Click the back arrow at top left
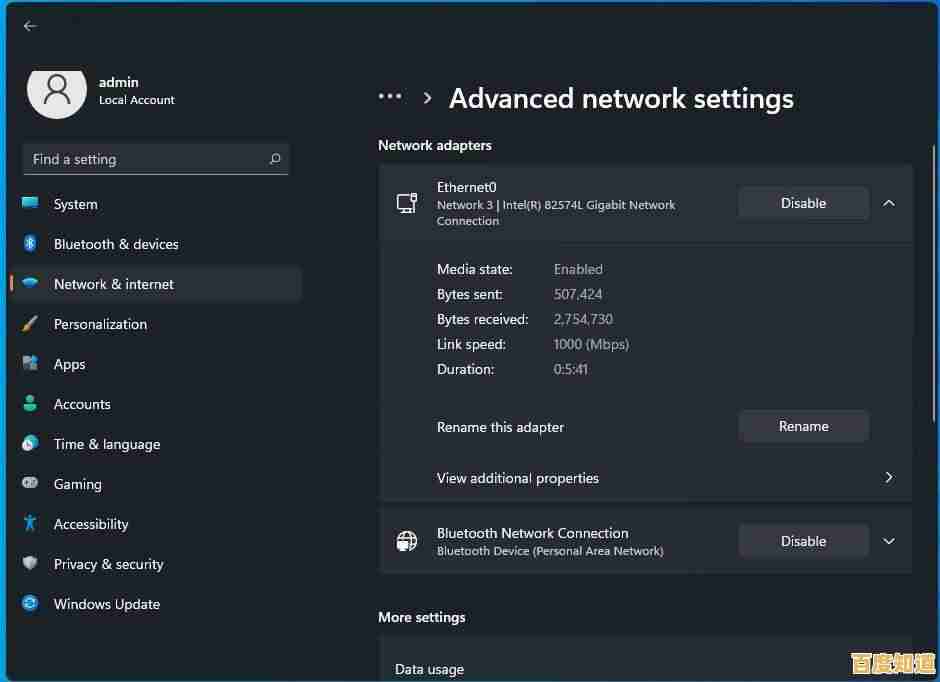The width and height of the screenshot is (940, 682). coord(29,26)
